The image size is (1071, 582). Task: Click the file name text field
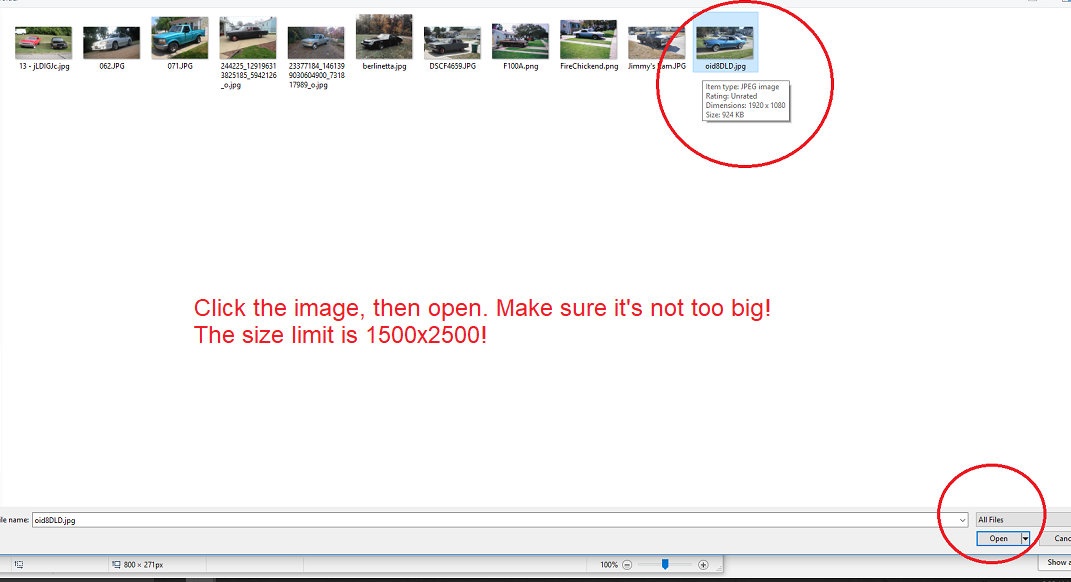coord(490,520)
